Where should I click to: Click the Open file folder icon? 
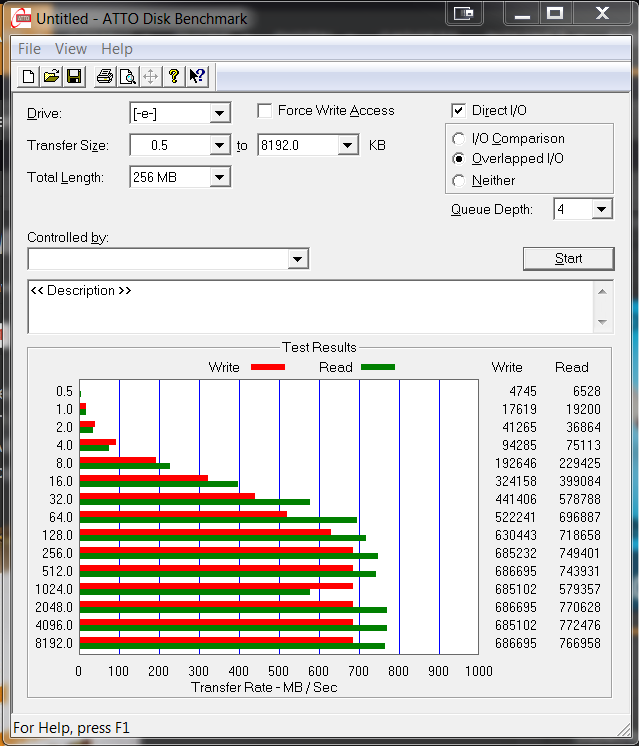pos(51,76)
